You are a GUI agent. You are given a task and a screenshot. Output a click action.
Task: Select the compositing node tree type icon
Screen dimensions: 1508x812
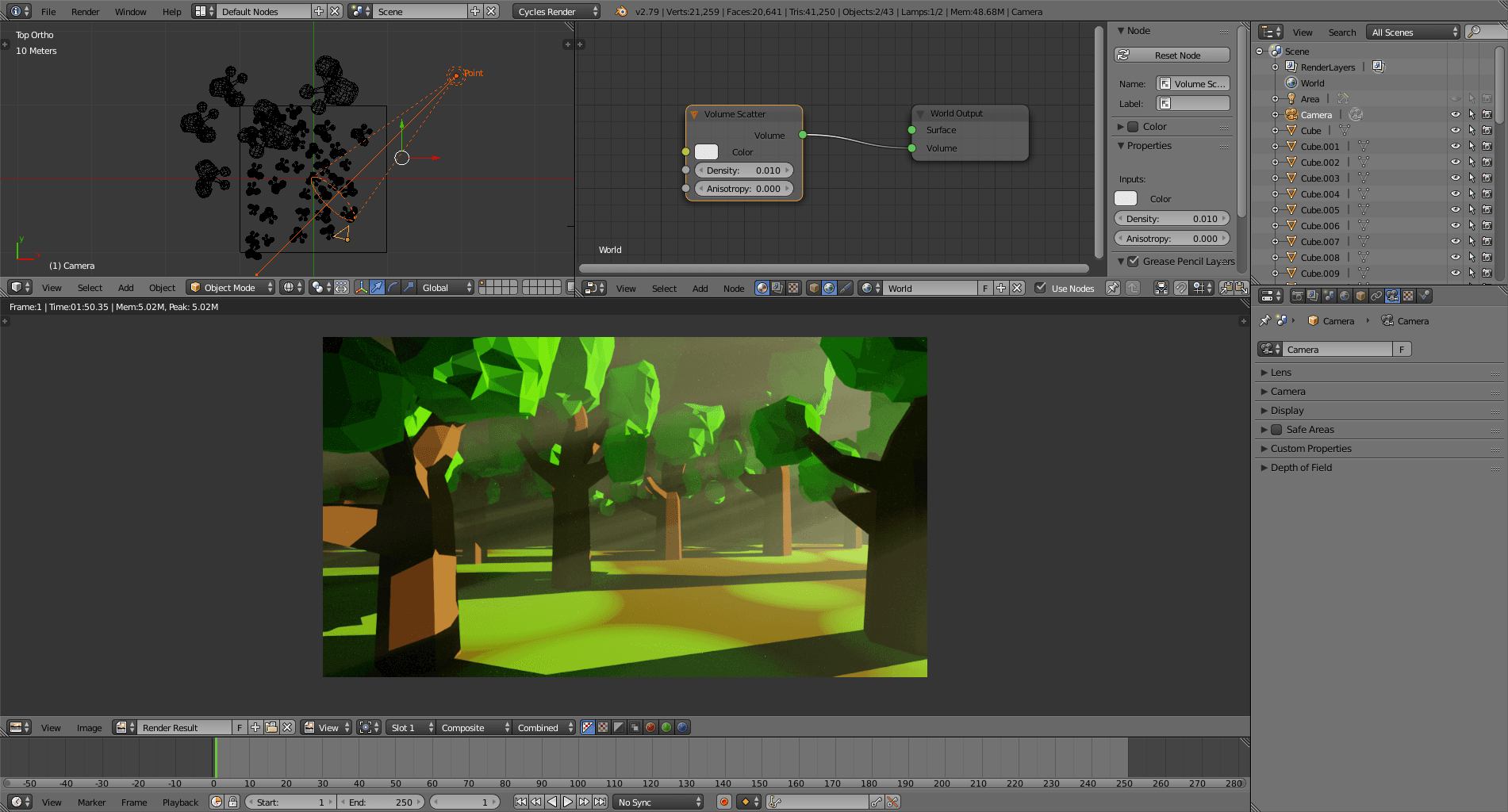coord(777,288)
